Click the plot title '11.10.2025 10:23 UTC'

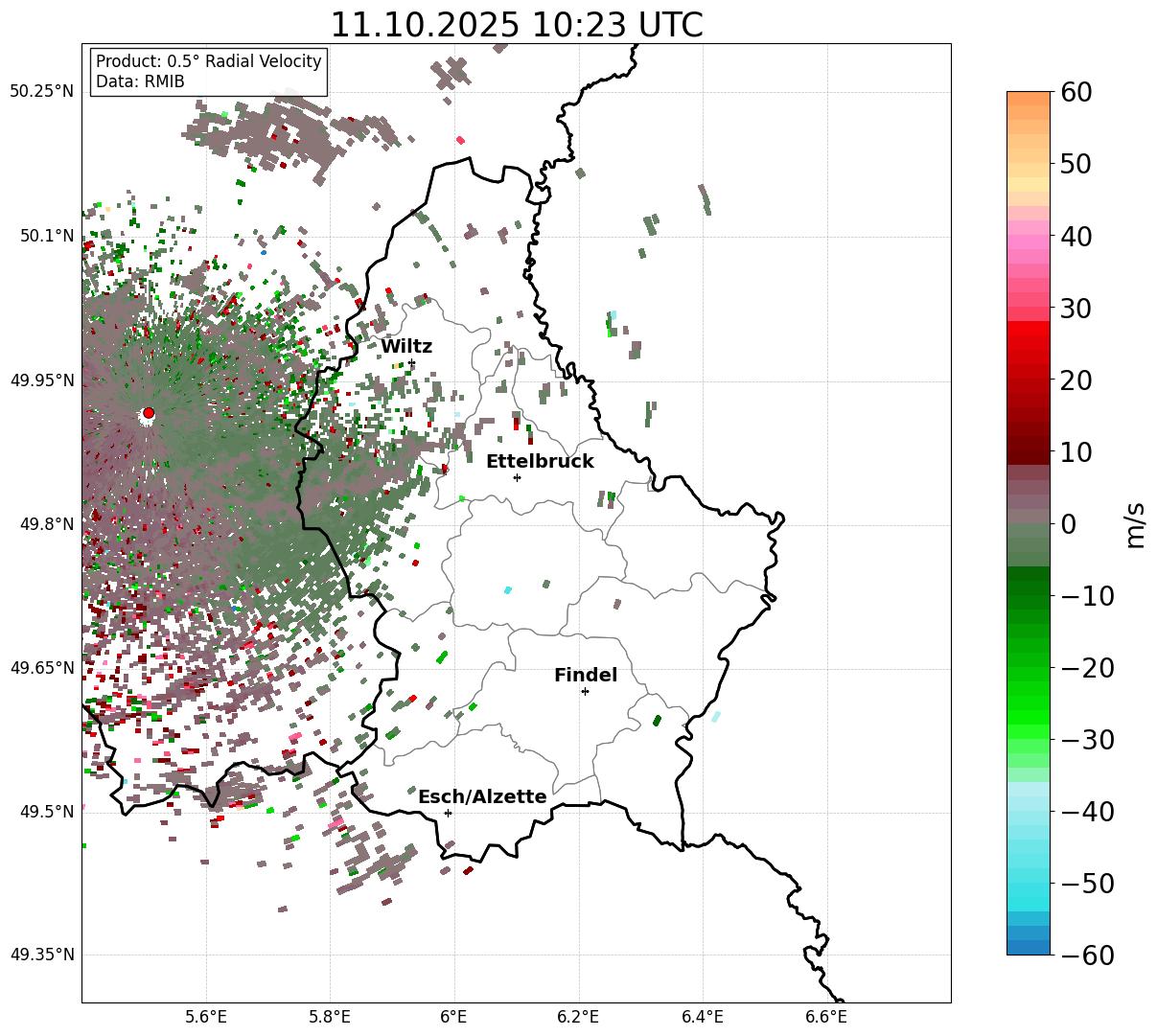click(x=516, y=25)
